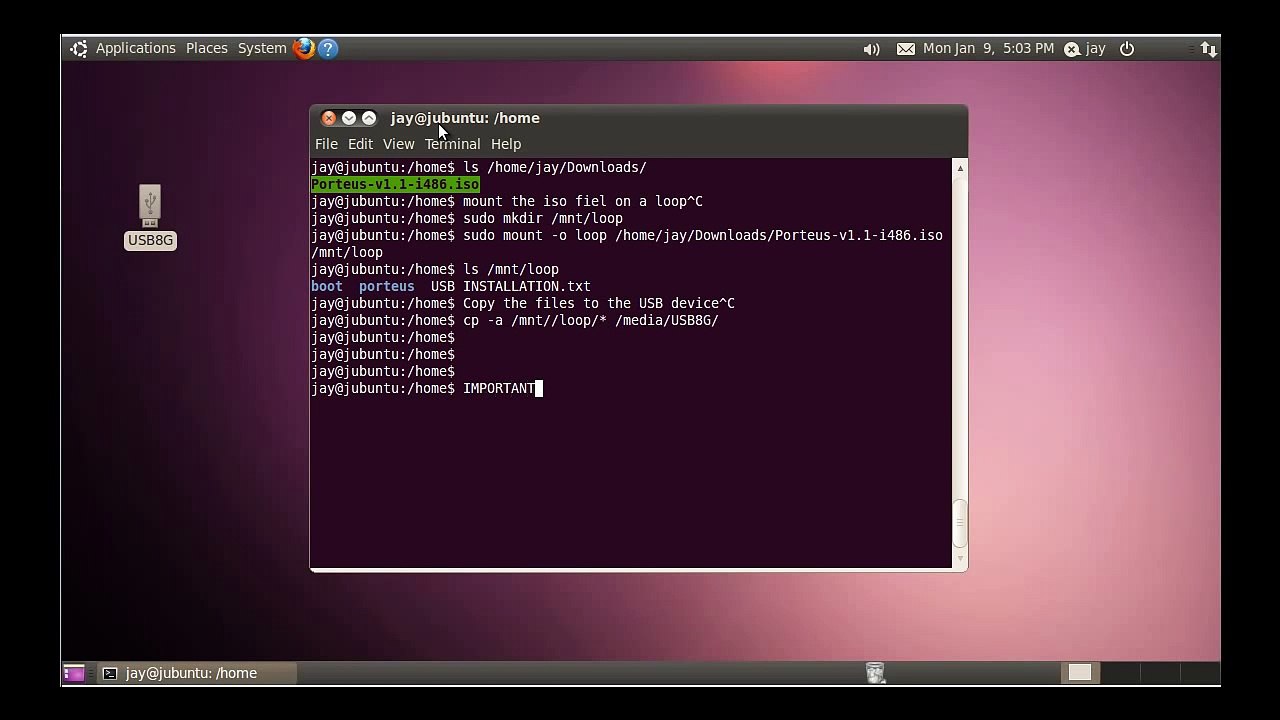Open the terminal Help menu
The image size is (1280, 720).
click(x=506, y=144)
